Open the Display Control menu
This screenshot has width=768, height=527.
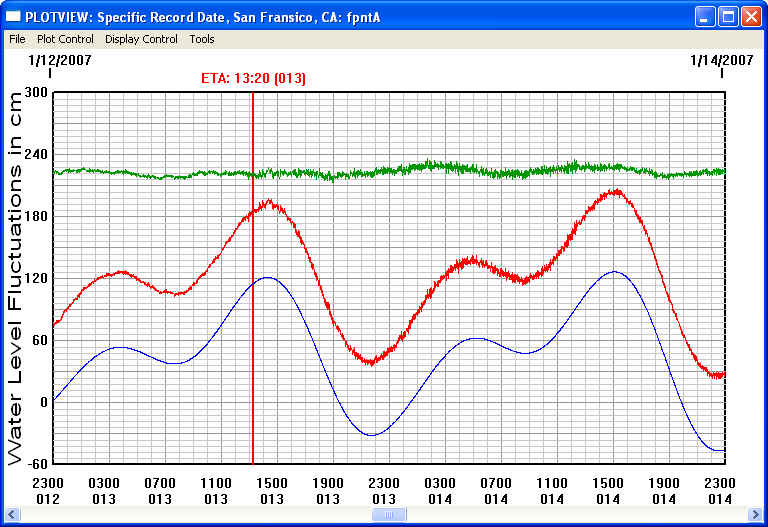click(x=141, y=39)
